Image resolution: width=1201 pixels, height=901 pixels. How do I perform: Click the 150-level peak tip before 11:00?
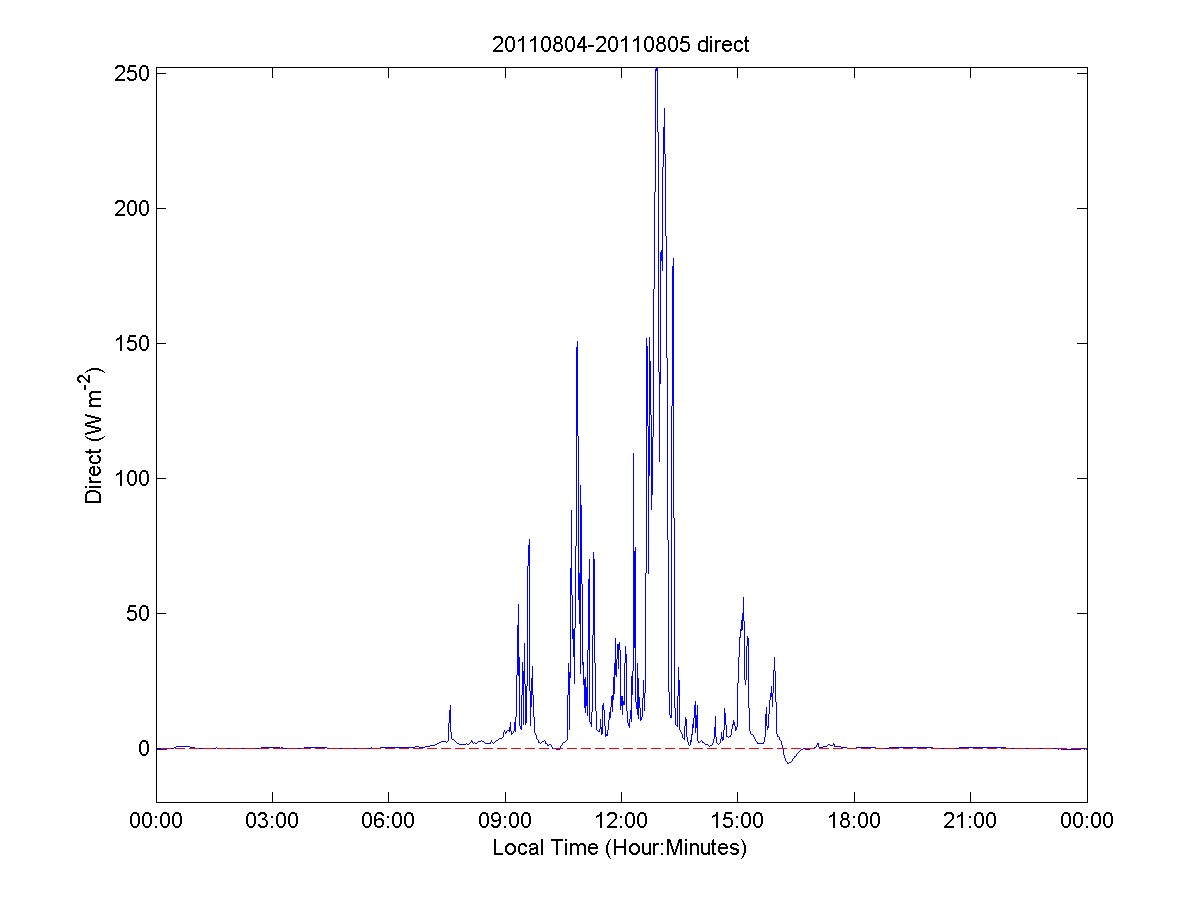click(577, 343)
